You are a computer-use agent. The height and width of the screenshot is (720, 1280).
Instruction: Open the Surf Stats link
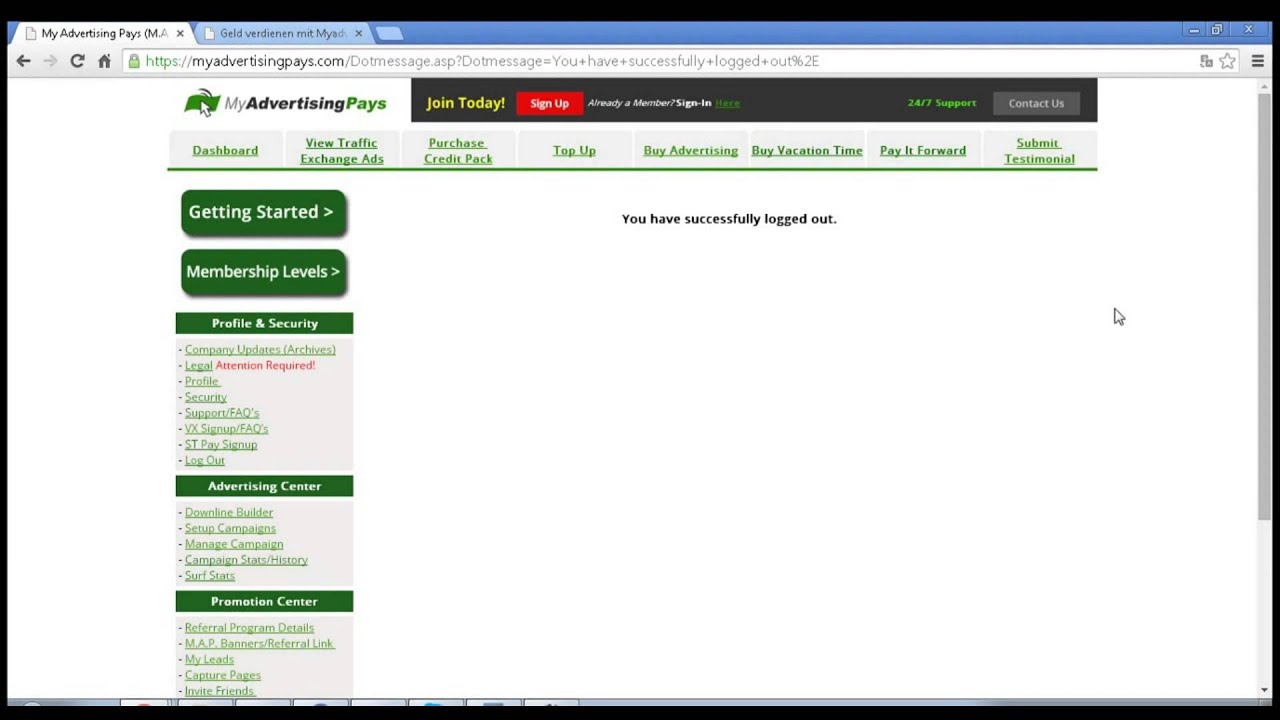point(209,575)
